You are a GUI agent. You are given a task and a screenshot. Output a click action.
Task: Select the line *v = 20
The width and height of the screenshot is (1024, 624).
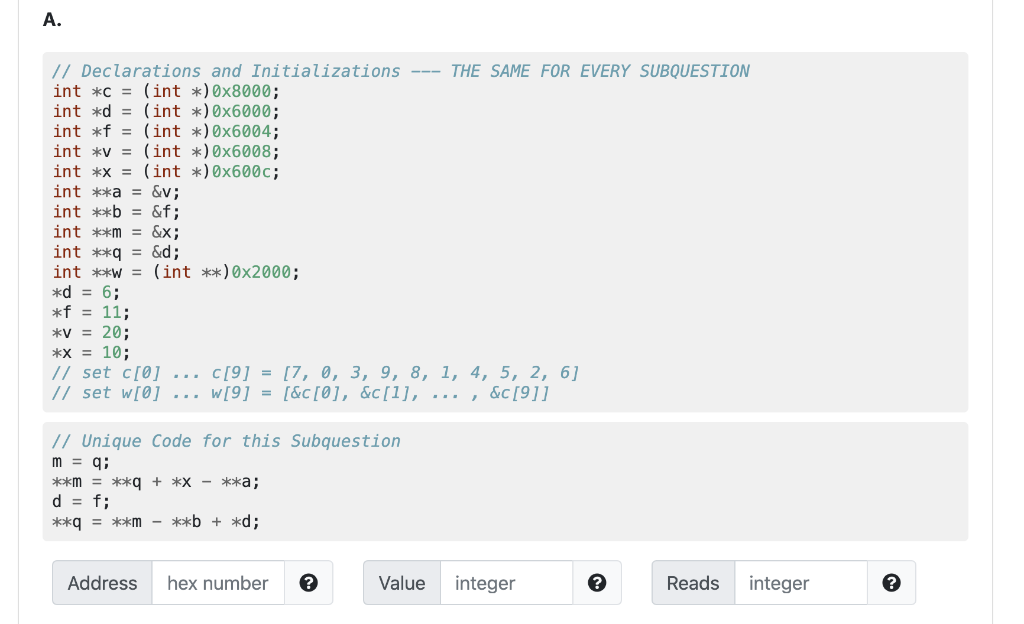tap(90, 331)
